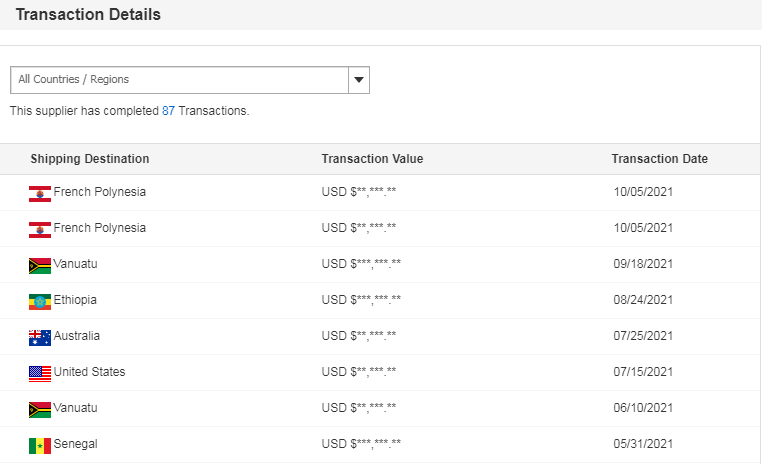Click the dropdown arrow for country filter

(x=359, y=80)
